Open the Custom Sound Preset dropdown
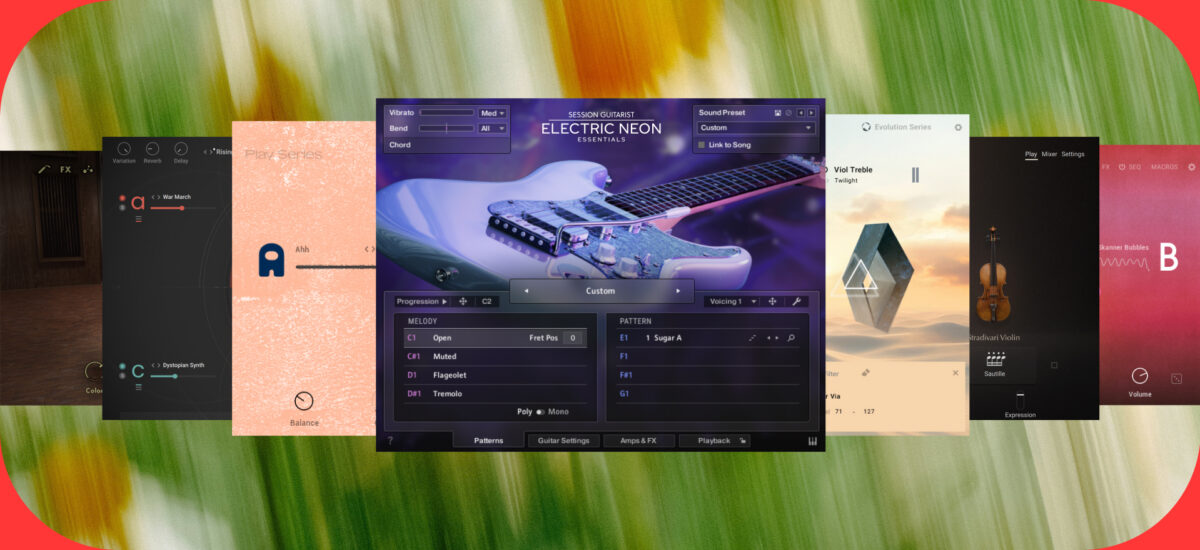Screen dimensions: 1200x550 (756, 128)
